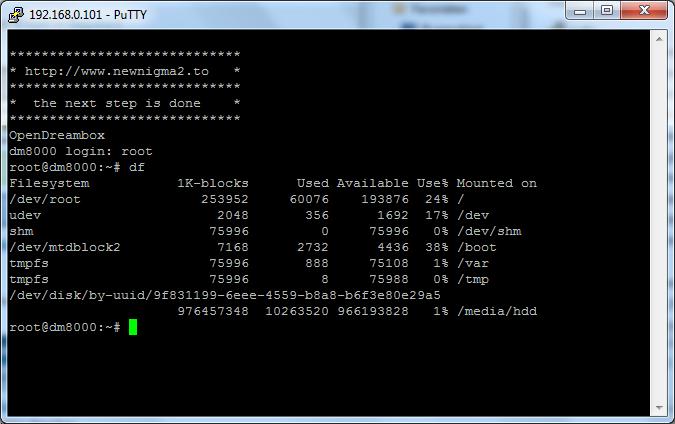The image size is (675, 424).
Task: Click the green terminal cursor block
Action: click(133, 327)
